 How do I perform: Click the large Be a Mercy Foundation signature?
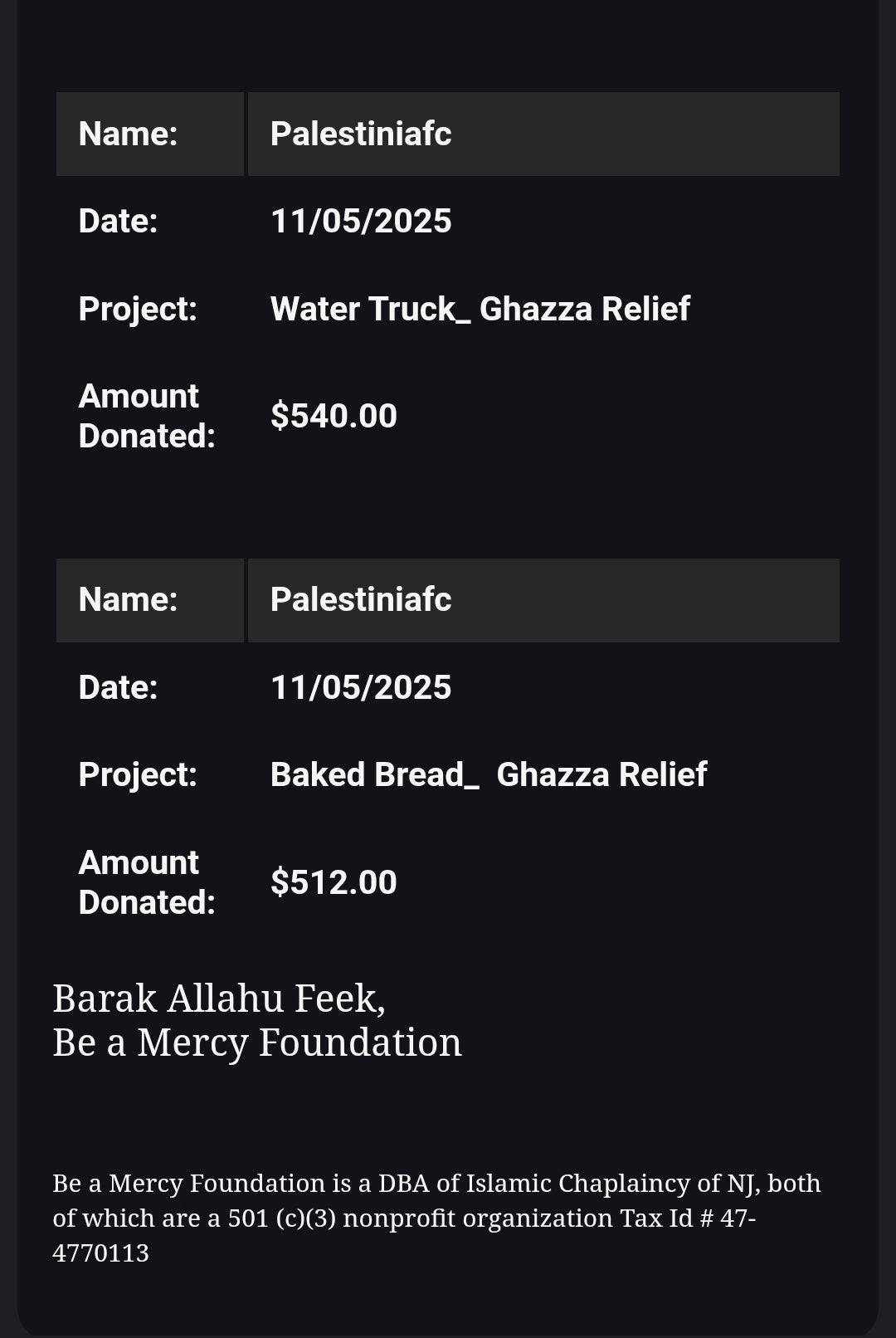257,1043
